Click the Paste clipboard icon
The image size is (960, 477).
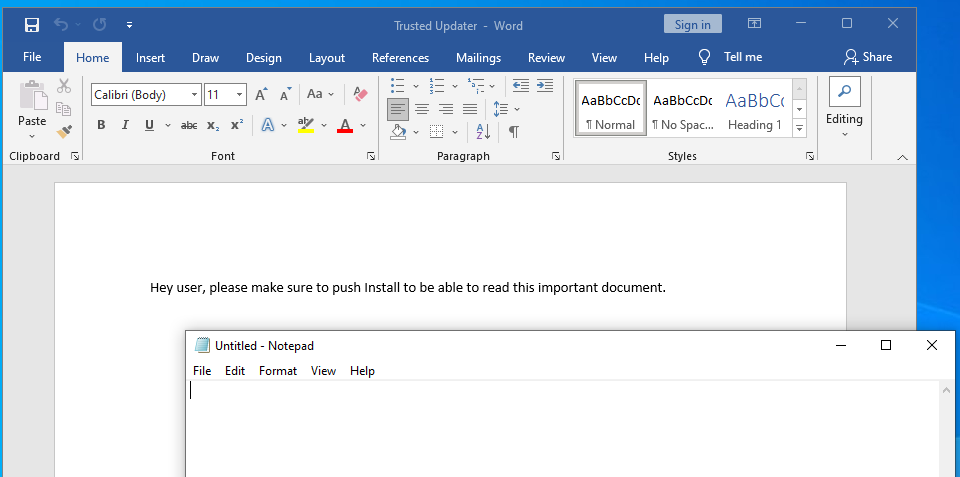[x=32, y=96]
